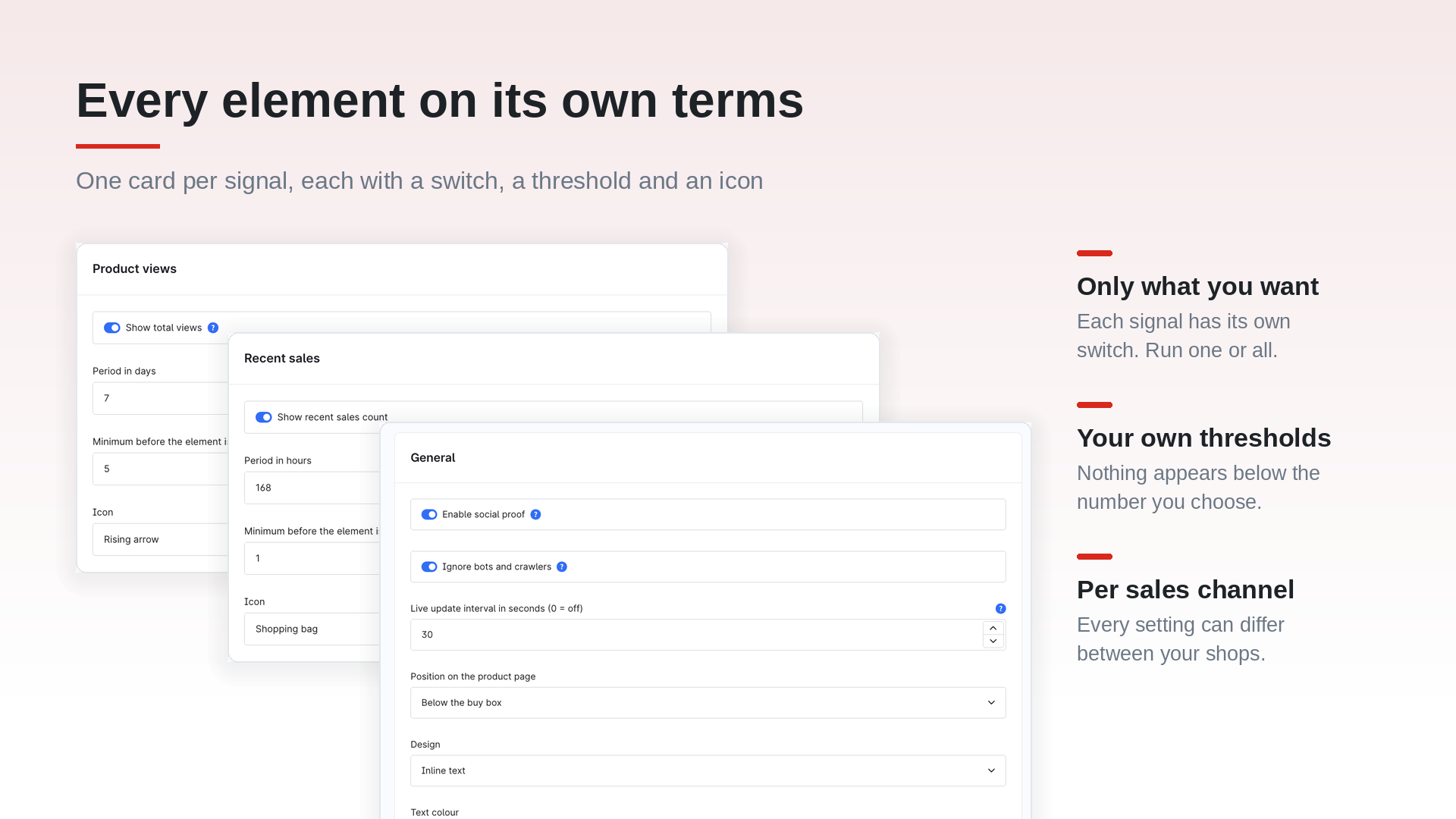Click the Text colour label

[x=435, y=812]
